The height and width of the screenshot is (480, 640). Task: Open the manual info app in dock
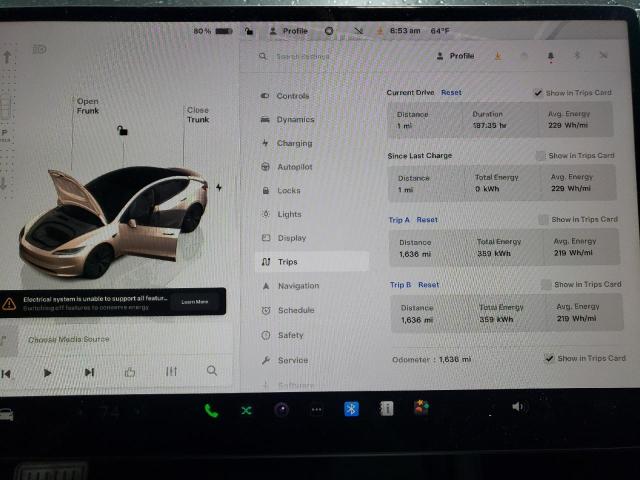[x=386, y=408]
